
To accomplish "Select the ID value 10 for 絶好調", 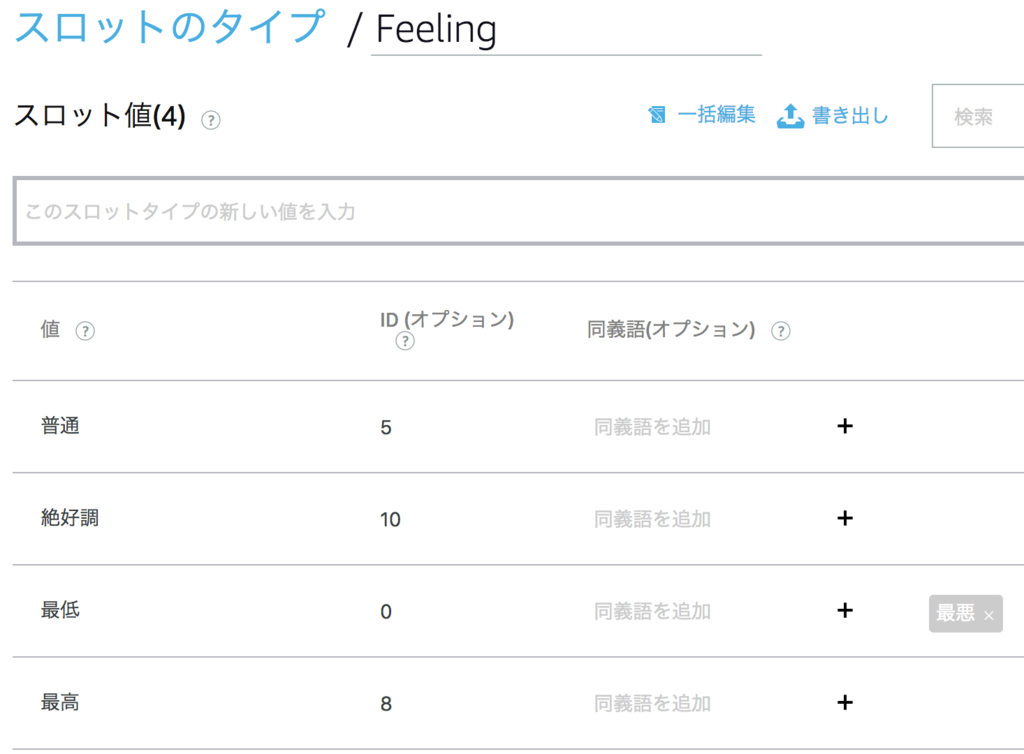I will pos(390,520).
